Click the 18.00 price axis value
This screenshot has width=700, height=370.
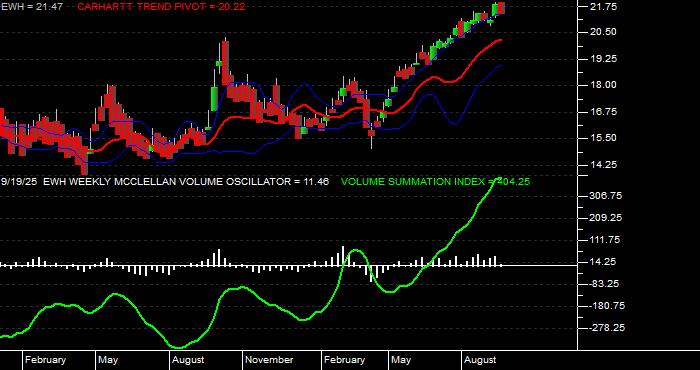[x=603, y=85]
